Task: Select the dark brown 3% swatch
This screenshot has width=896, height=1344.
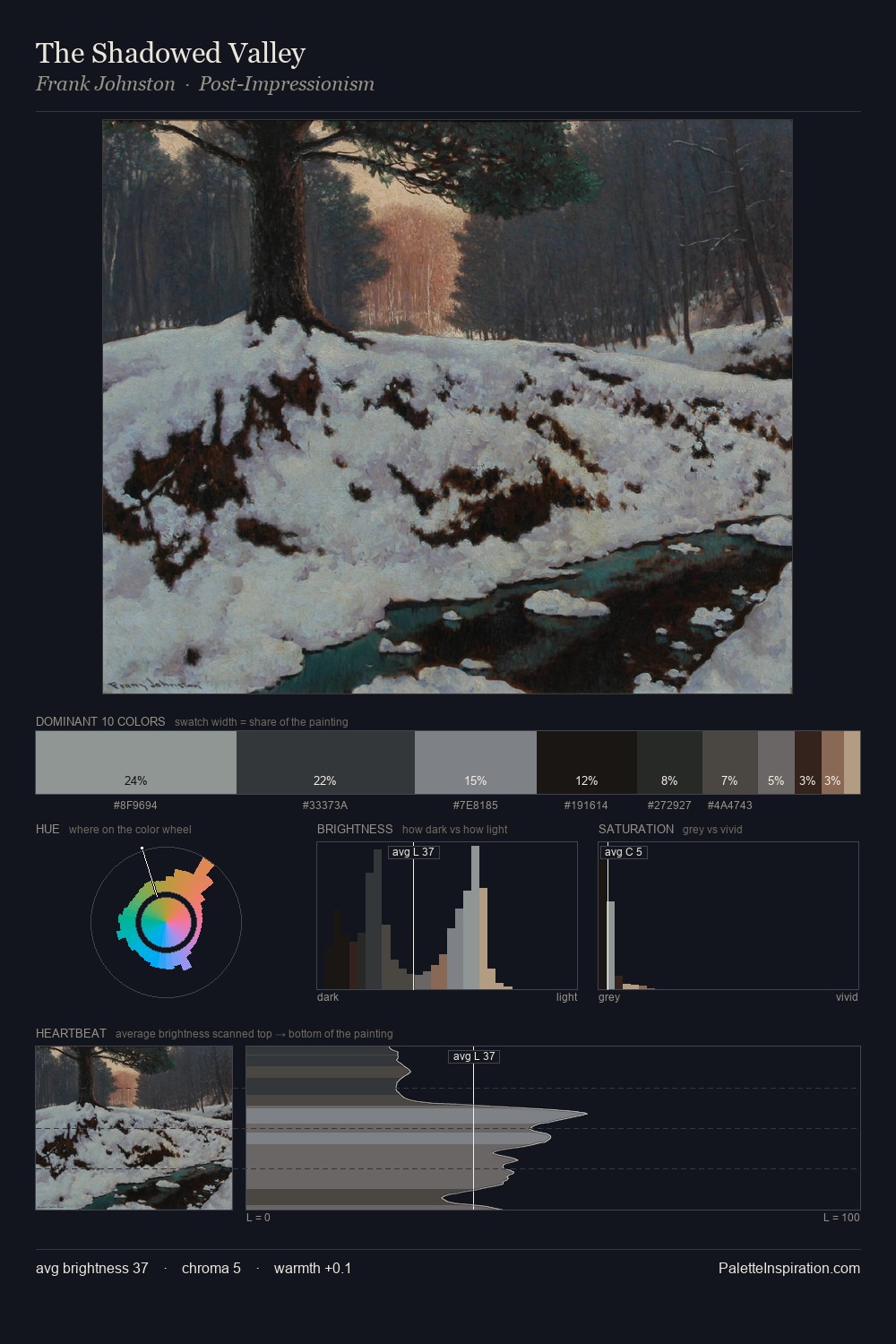Action: coord(808,762)
